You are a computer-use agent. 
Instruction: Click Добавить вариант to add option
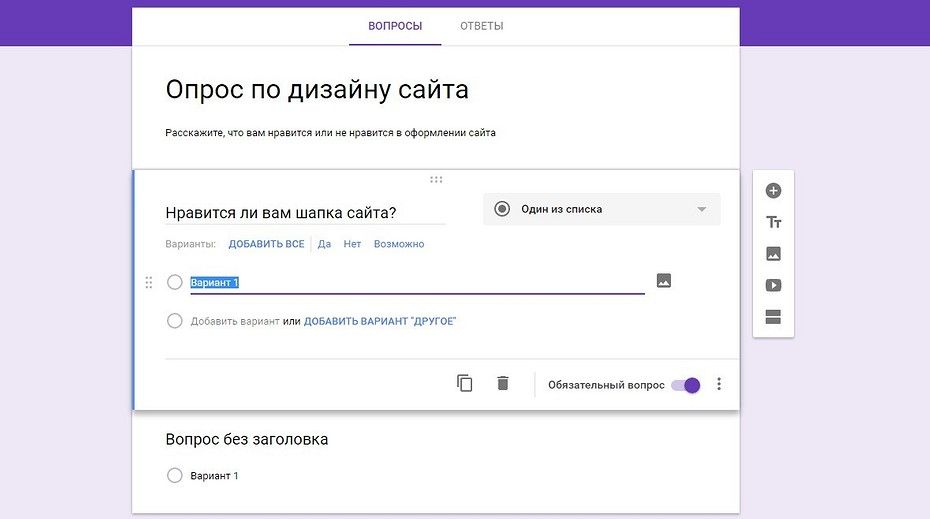click(x=235, y=321)
